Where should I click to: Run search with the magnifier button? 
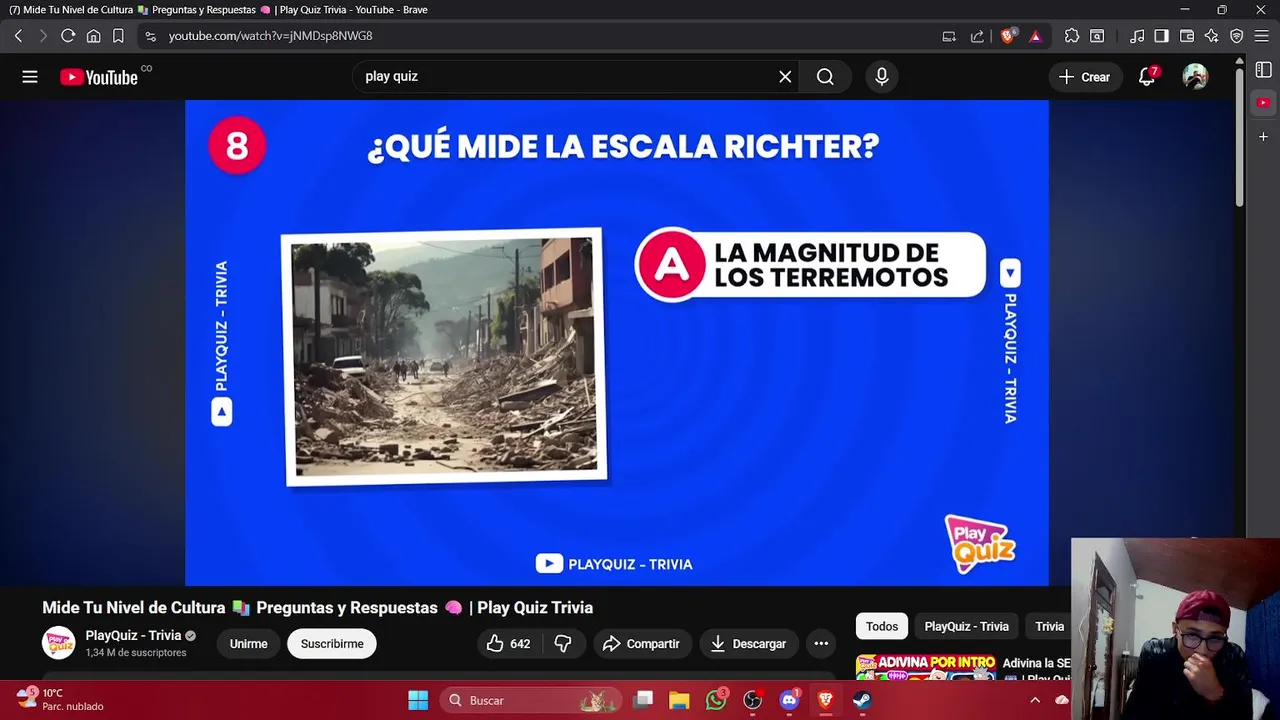click(x=825, y=77)
